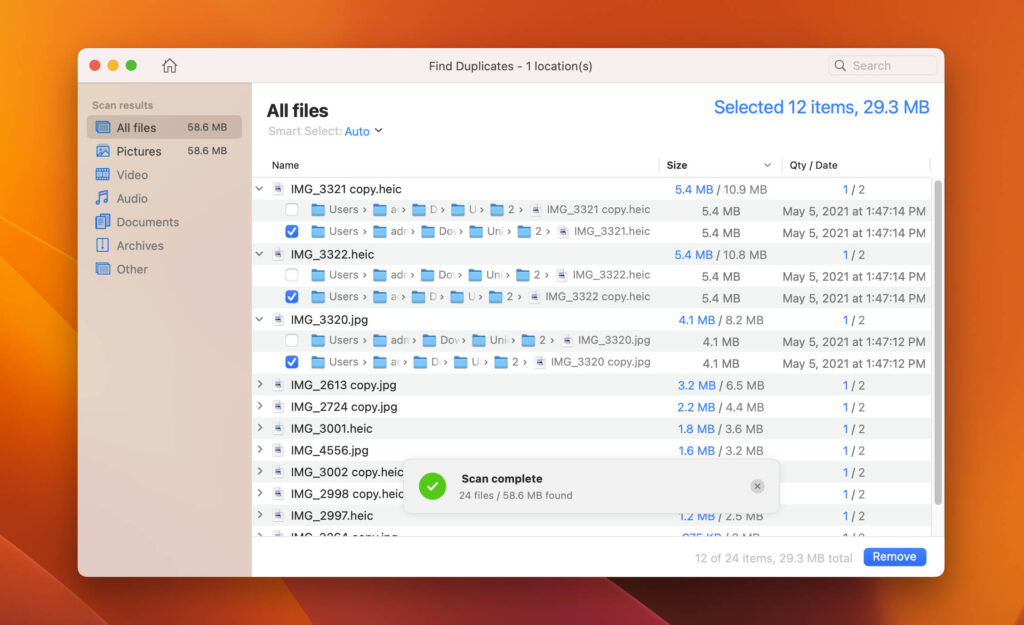The width and height of the screenshot is (1024, 625).
Task: Select the Audio category icon
Action: (x=102, y=198)
